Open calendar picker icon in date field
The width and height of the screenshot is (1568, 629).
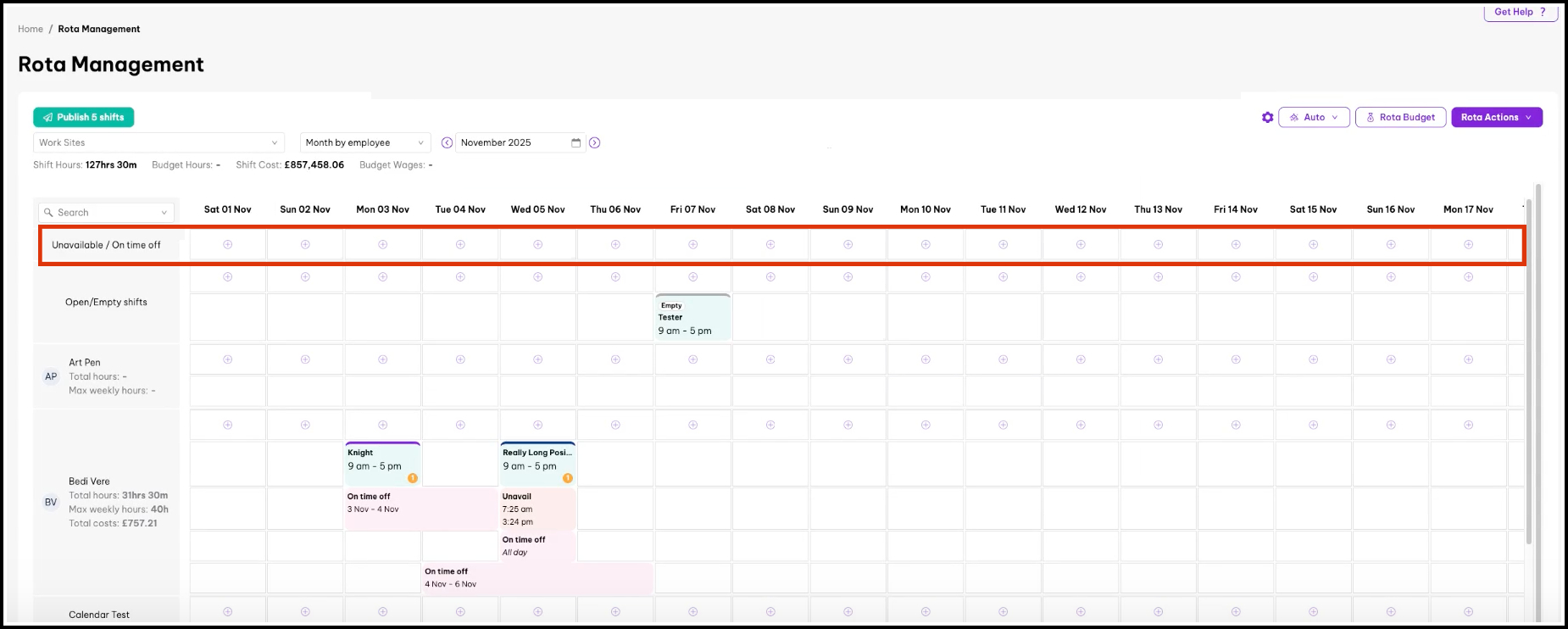click(576, 142)
